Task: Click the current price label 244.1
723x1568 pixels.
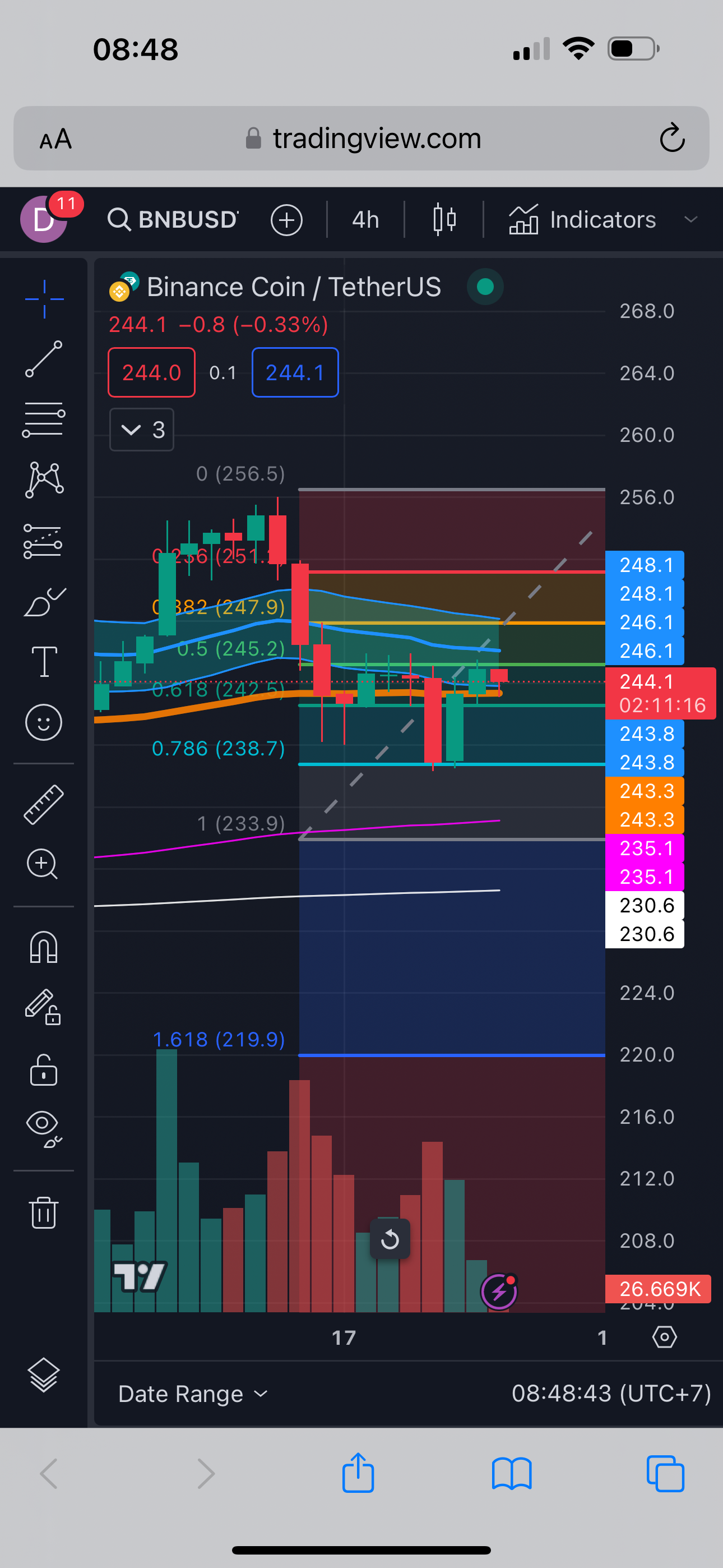Action: click(x=661, y=693)
